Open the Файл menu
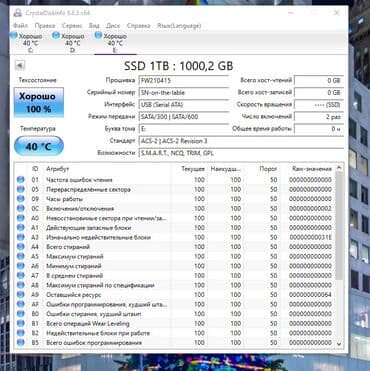Image resolution: width=370 pixels, height=371 pixels. coord(20,26)
